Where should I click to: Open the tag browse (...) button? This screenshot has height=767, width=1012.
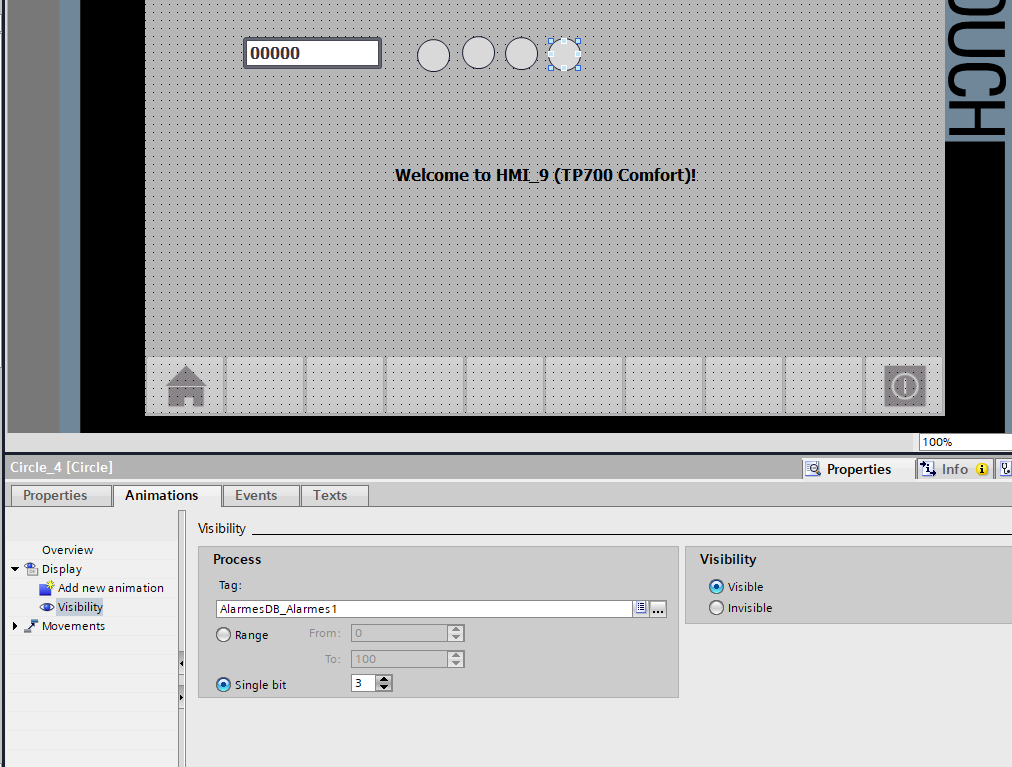coord(658,608)
